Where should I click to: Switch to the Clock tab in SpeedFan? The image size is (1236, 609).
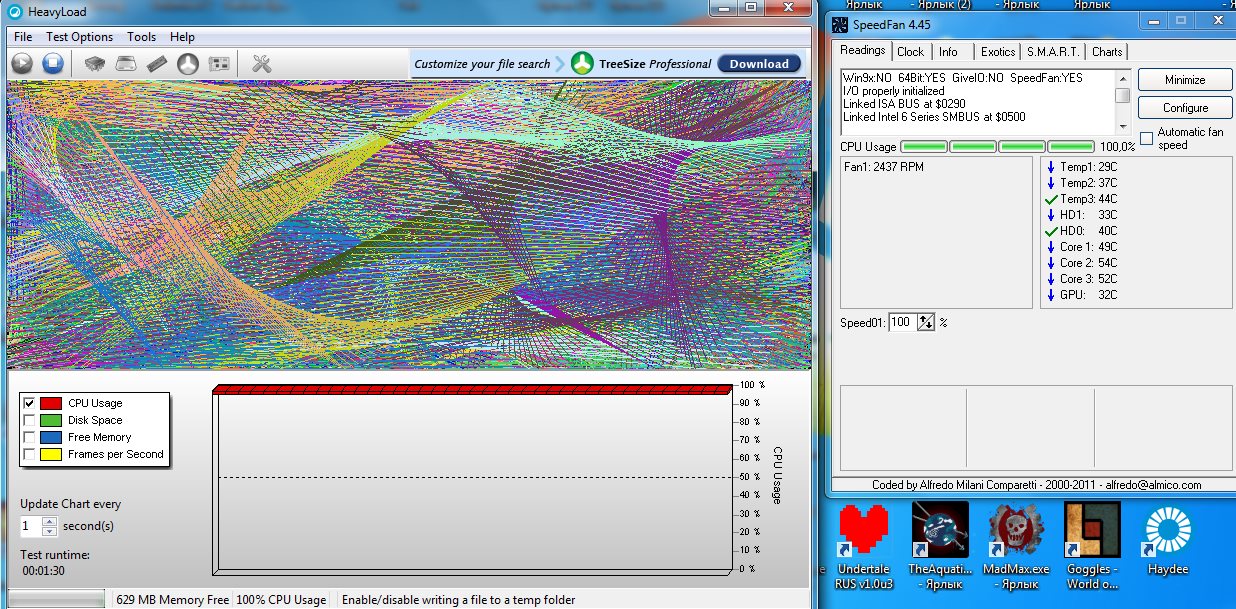click(910, 52)
